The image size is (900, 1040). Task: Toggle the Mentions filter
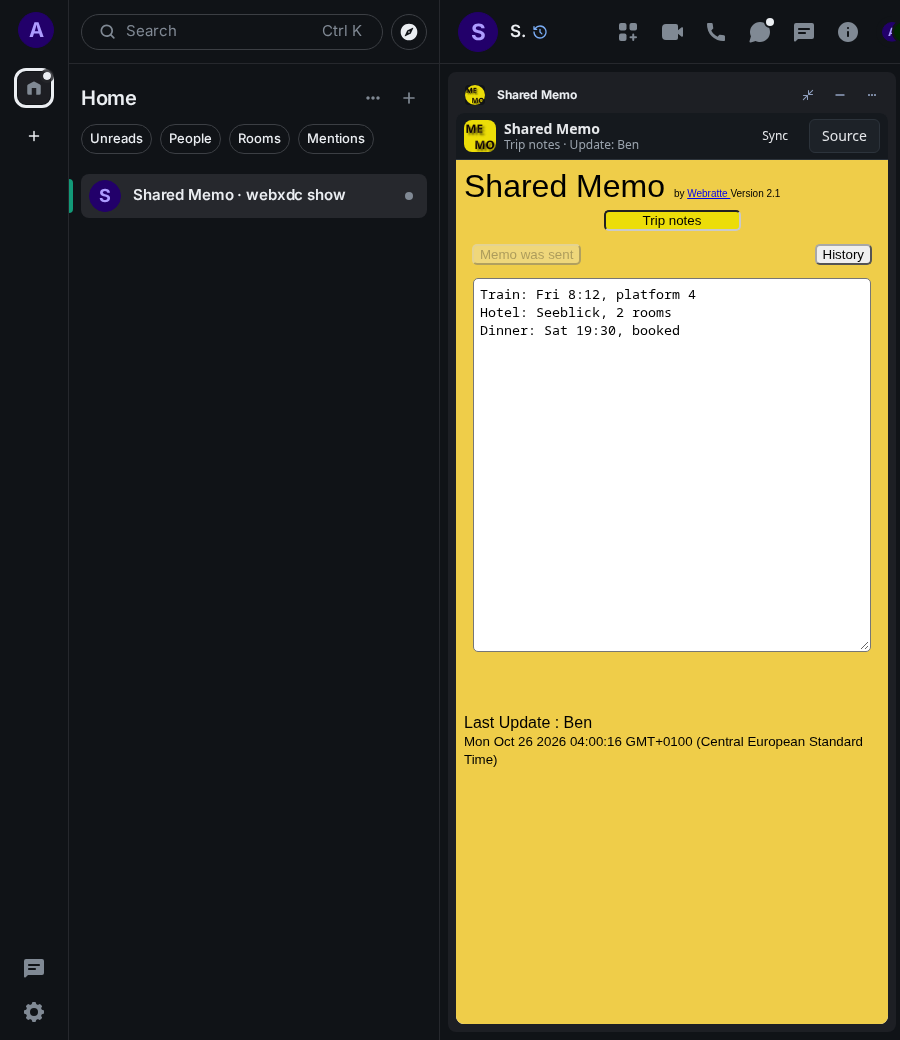tap(336, 139)
